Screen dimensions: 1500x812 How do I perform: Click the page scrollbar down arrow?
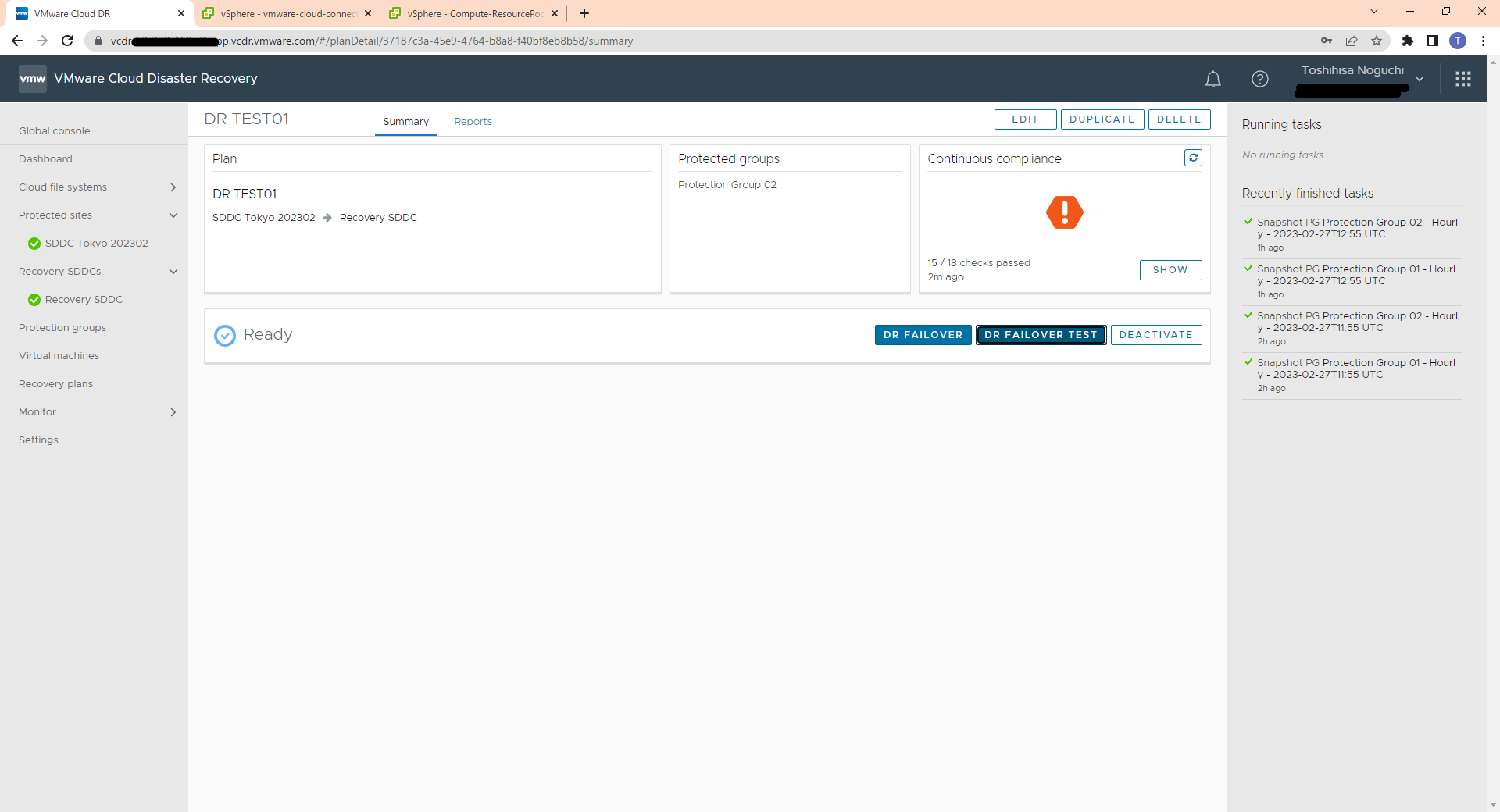pyautogui.click(x=1493, y=805)
